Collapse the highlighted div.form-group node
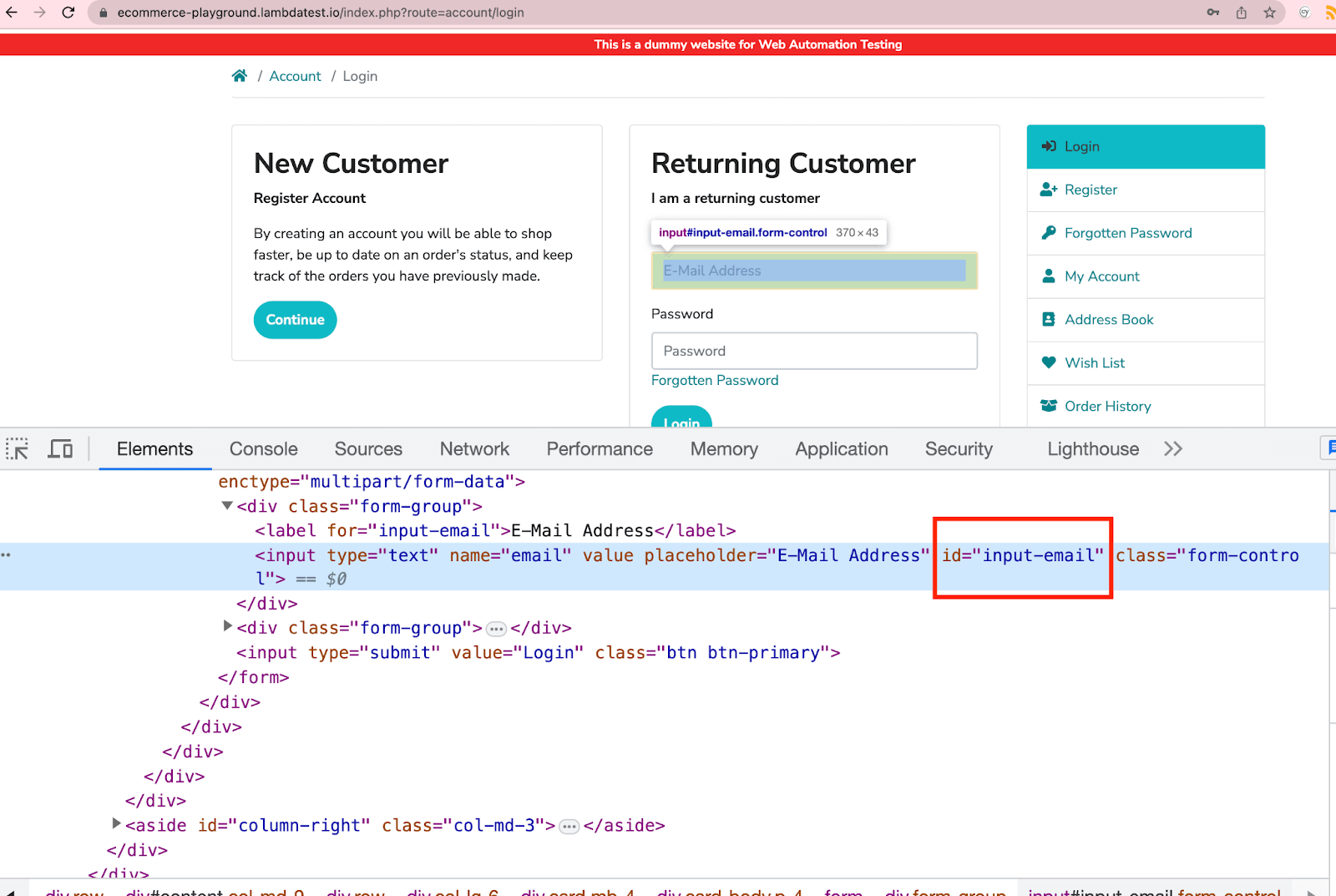 (226, 504)
